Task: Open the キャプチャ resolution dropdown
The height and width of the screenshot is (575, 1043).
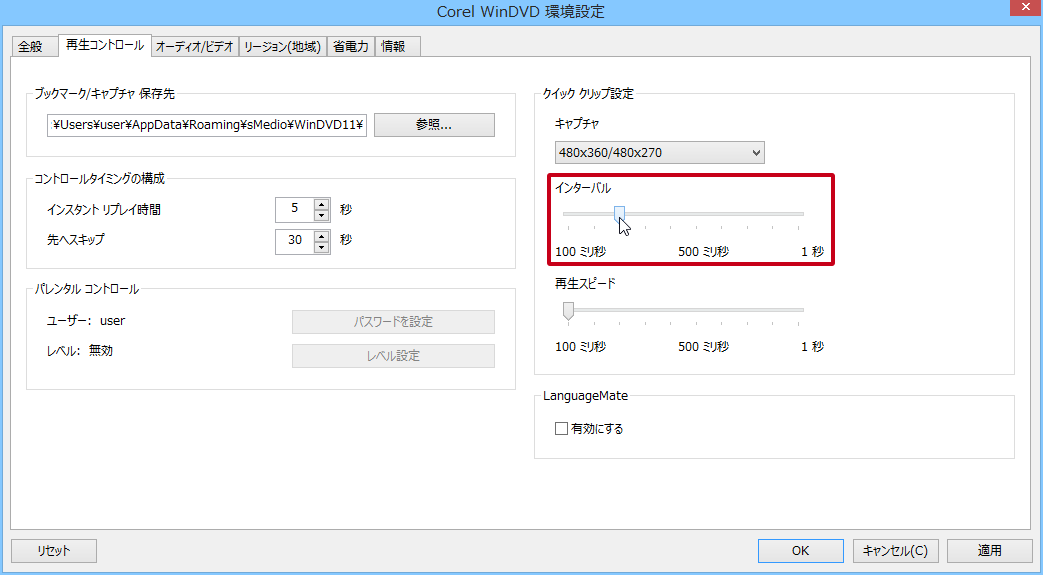Action: pyautogui.click(x=659, y=152)
